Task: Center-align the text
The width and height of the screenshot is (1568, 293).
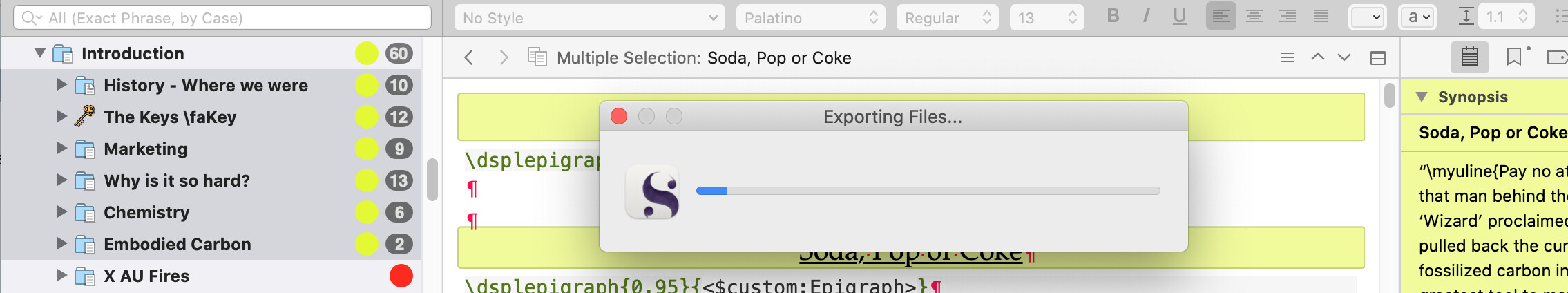Action: (1254, 17)
